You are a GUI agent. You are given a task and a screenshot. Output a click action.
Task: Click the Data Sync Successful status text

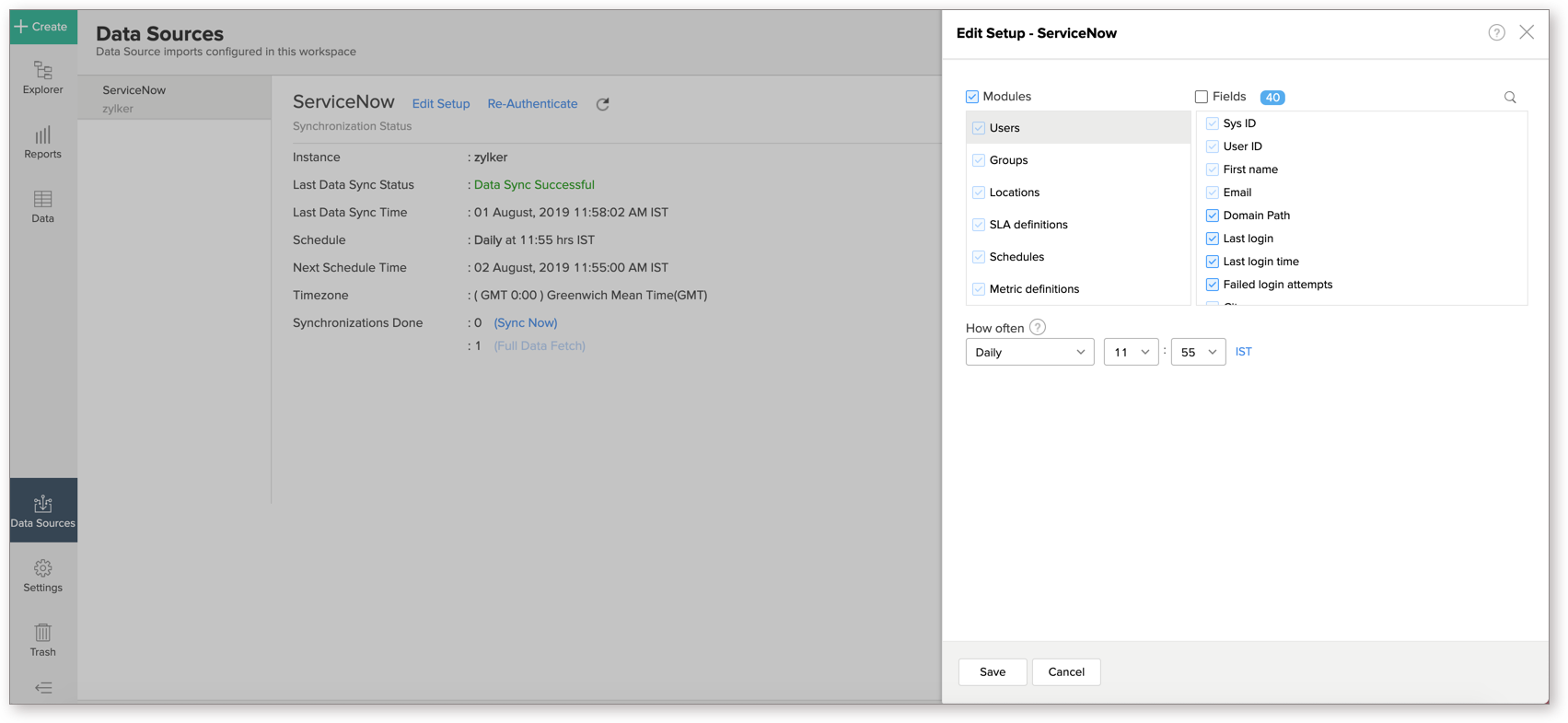point(534,185)
